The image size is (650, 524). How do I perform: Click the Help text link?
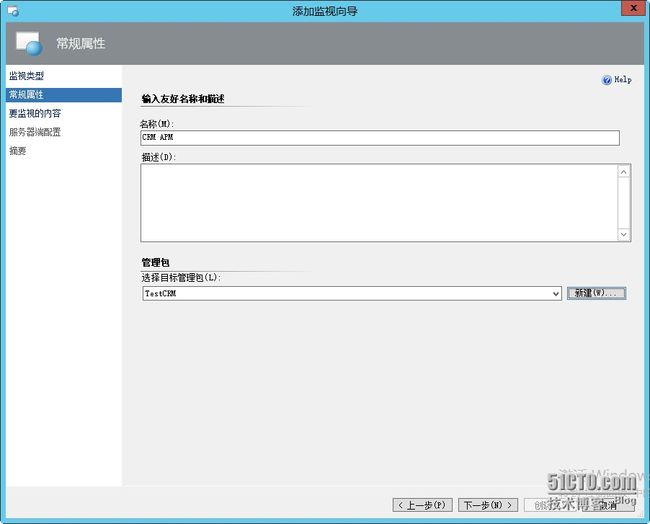coord(623,80)
